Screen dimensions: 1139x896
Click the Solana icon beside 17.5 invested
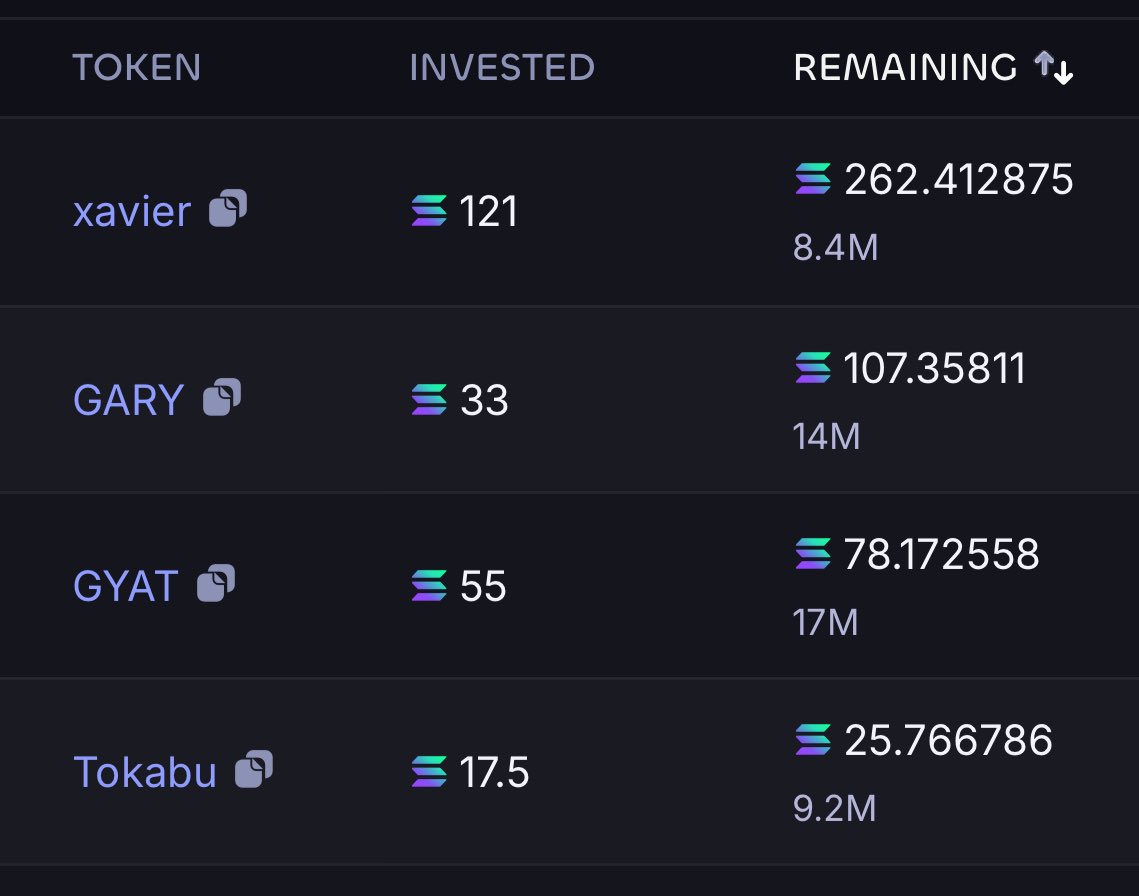tap(429, 772)
